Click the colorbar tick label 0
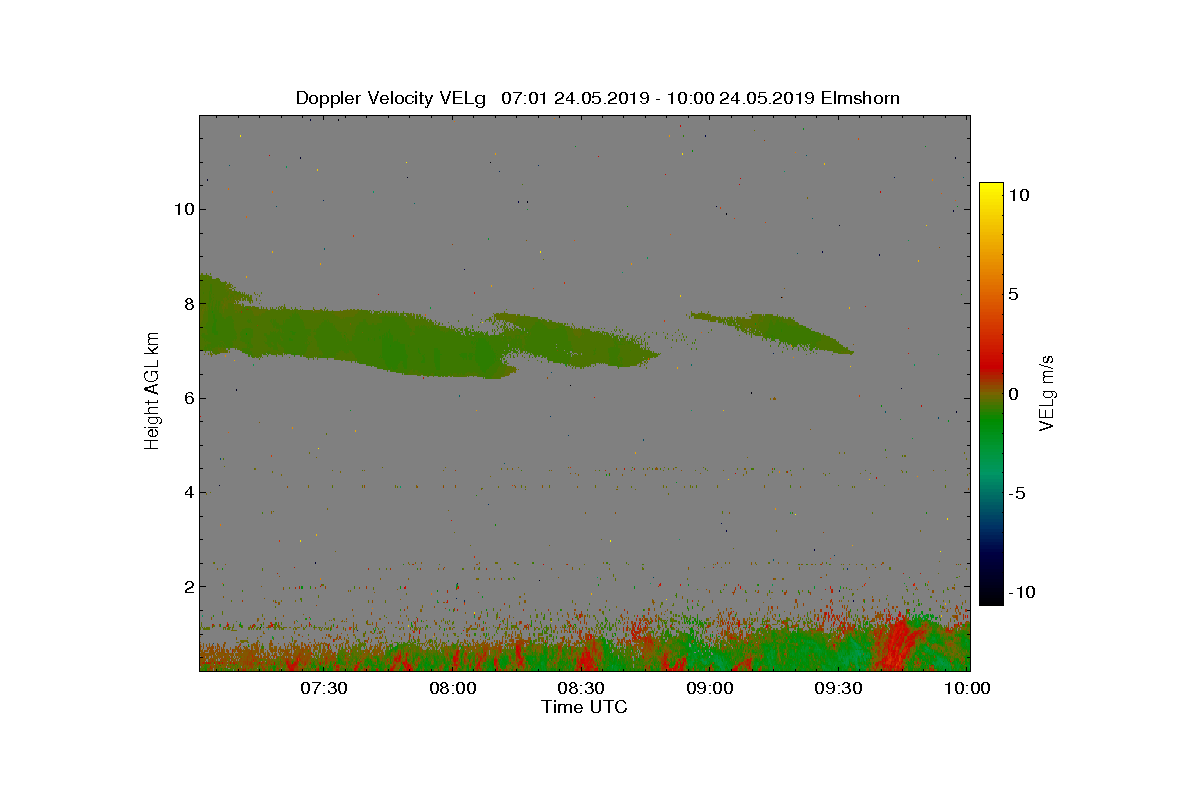This screenshot has height=800, width=1200. click(1012, 393)
